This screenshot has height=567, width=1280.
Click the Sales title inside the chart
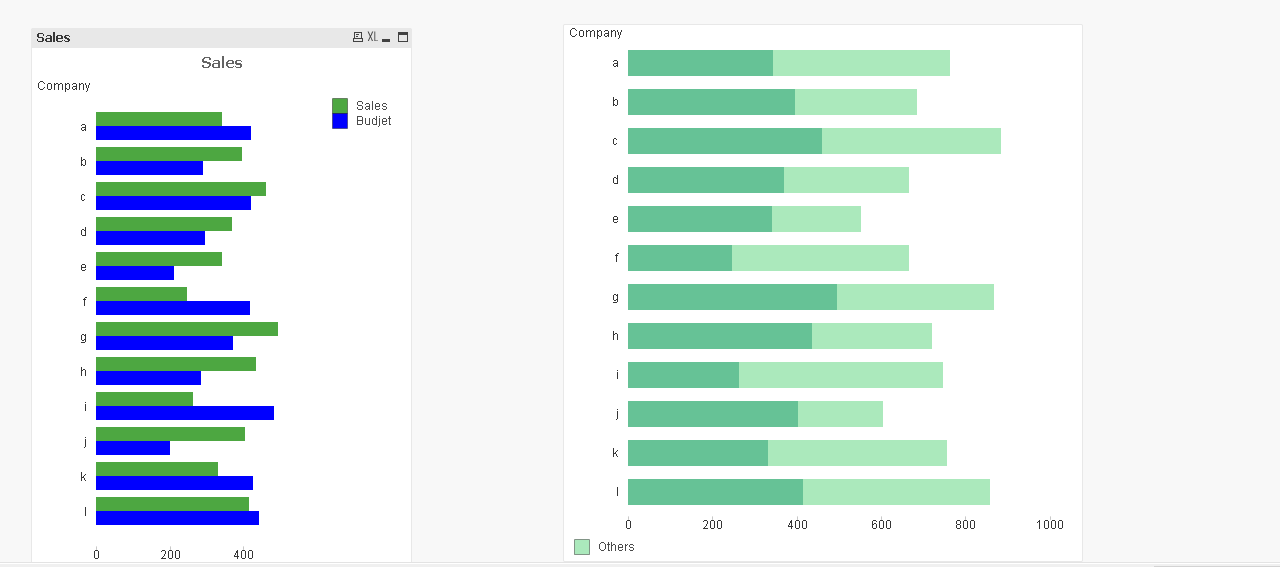pos(222,63)
